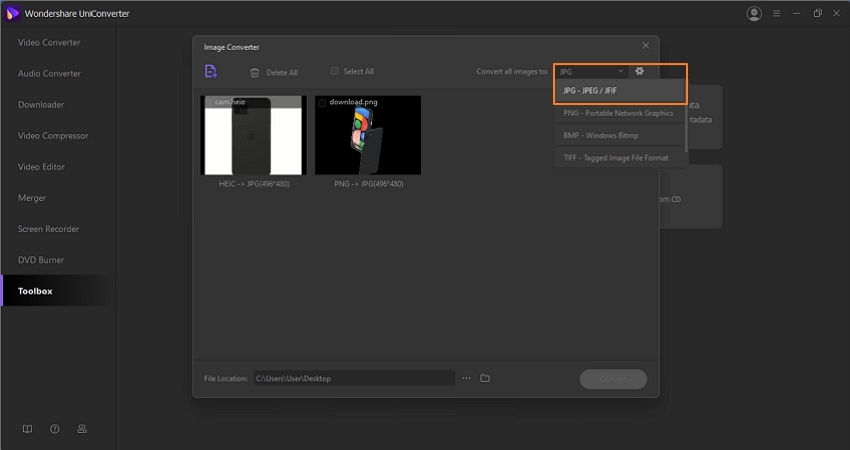This screenshot has width=850, height=450.
Task: Choose PNG - Portable Network Graphics option
Action: tap(619, 113)
